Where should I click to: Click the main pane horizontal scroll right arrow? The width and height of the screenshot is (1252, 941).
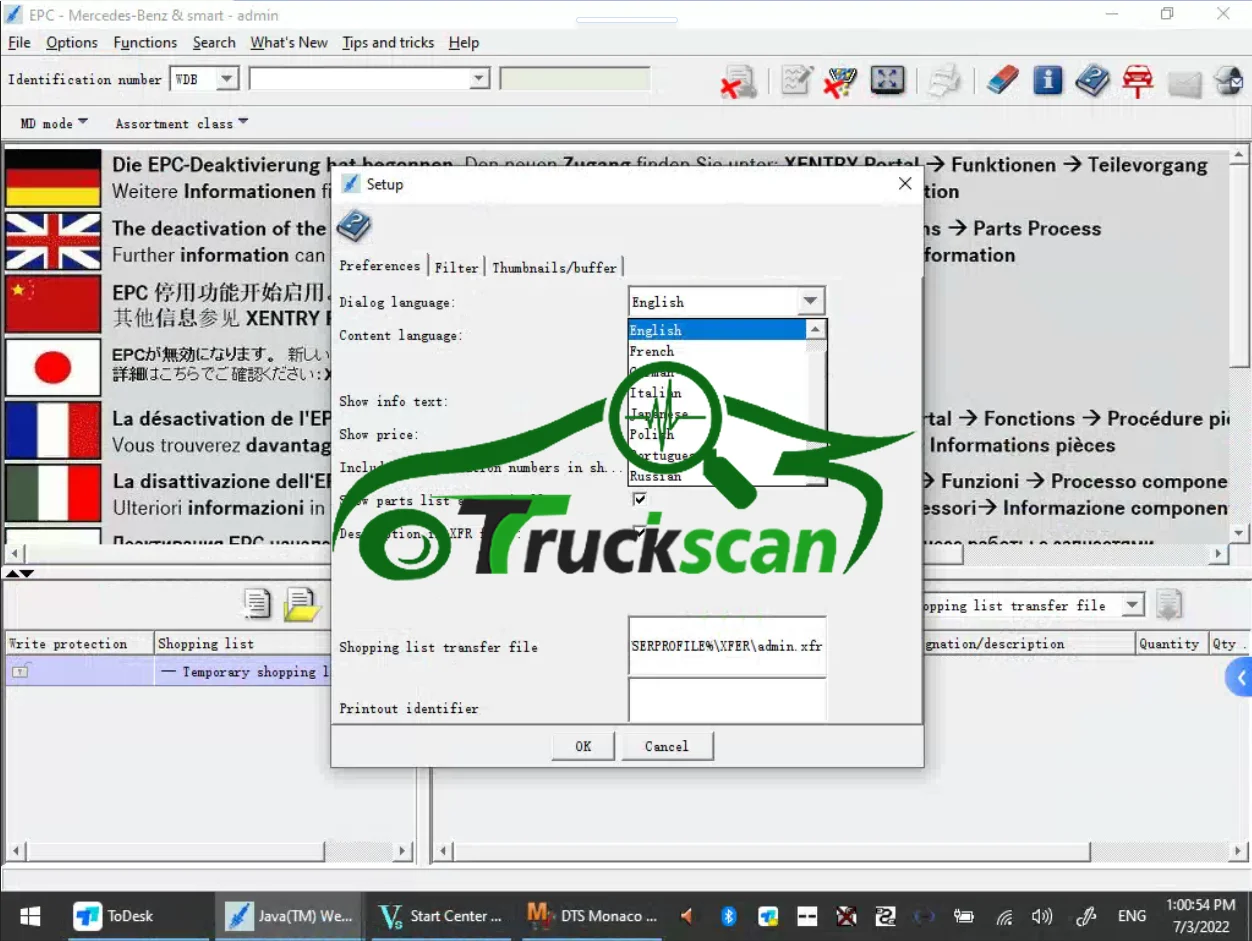[x=1218, y=553]
